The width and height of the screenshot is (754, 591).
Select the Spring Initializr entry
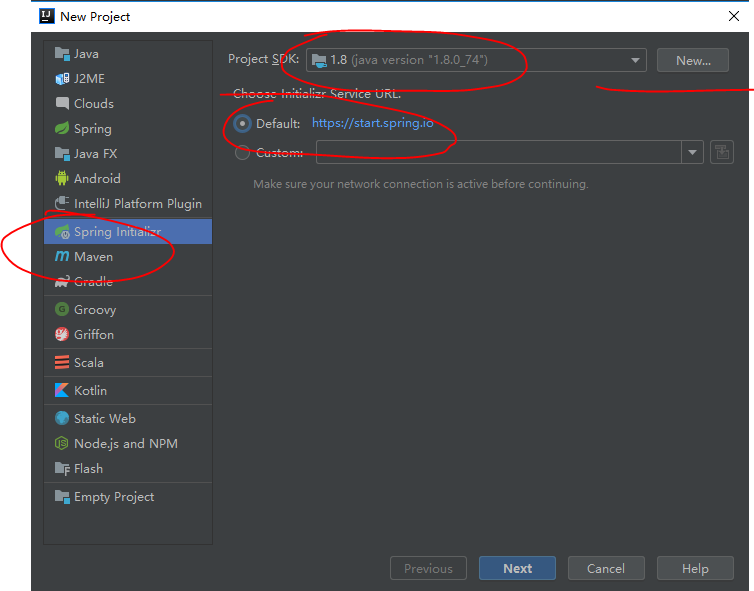(x=128, y=231)
